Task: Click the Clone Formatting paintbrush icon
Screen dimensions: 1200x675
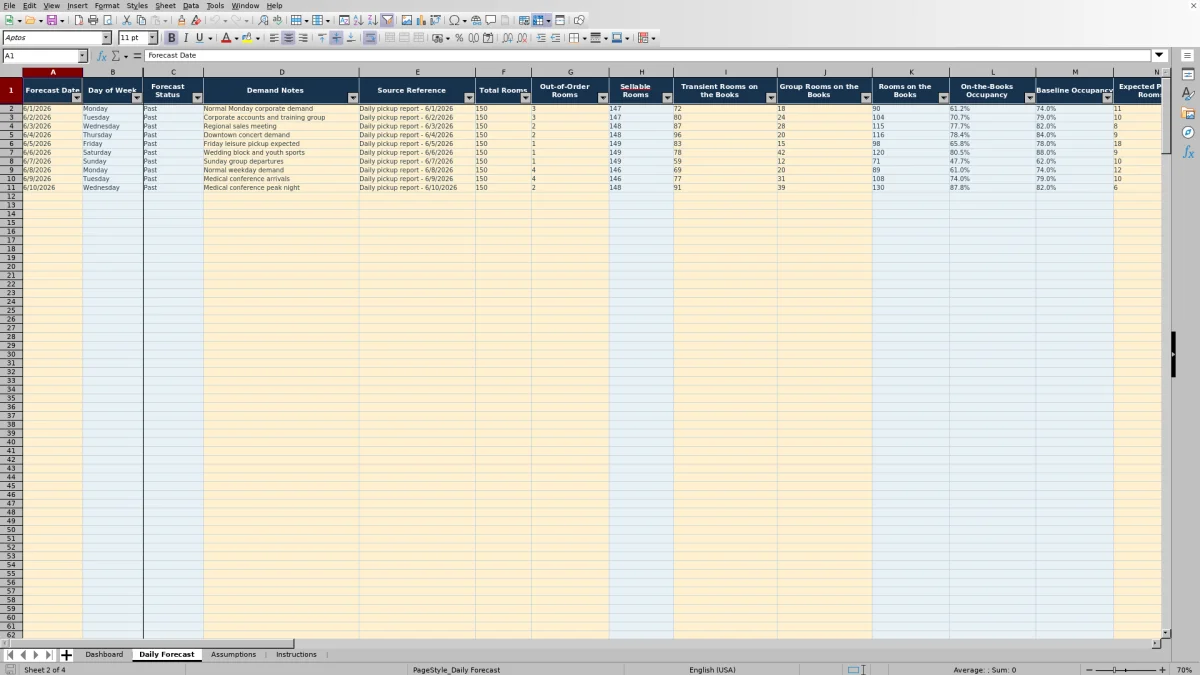Action: point(181,20)
